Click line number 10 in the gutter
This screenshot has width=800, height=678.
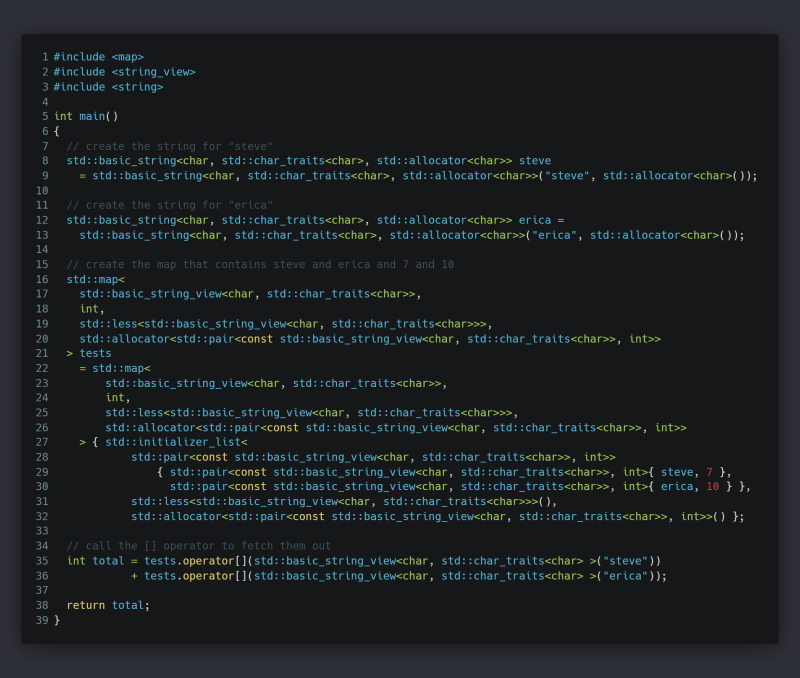(42, 191)
